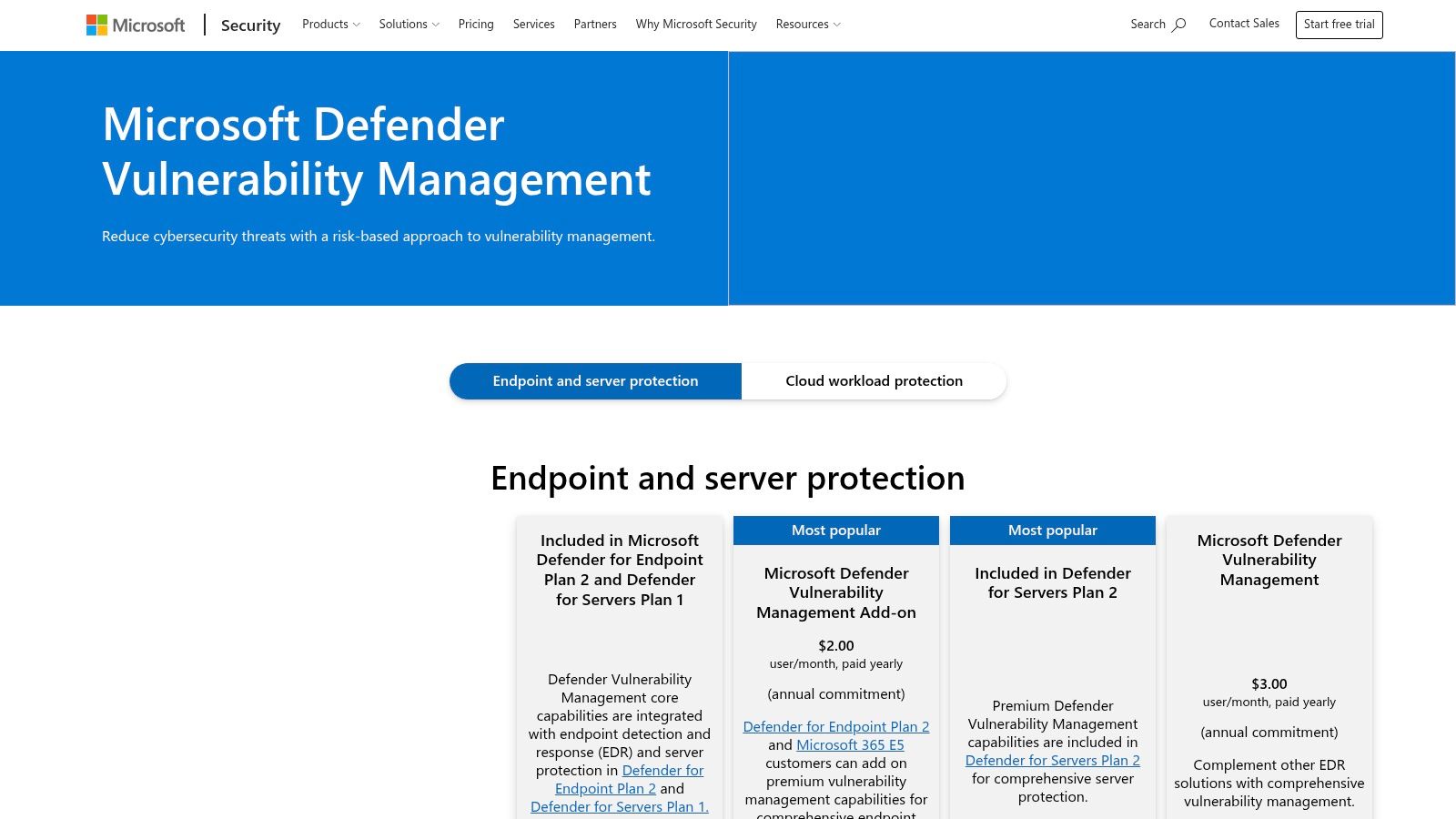Open the Microsoft 365 E5 link

click(850, 744)
